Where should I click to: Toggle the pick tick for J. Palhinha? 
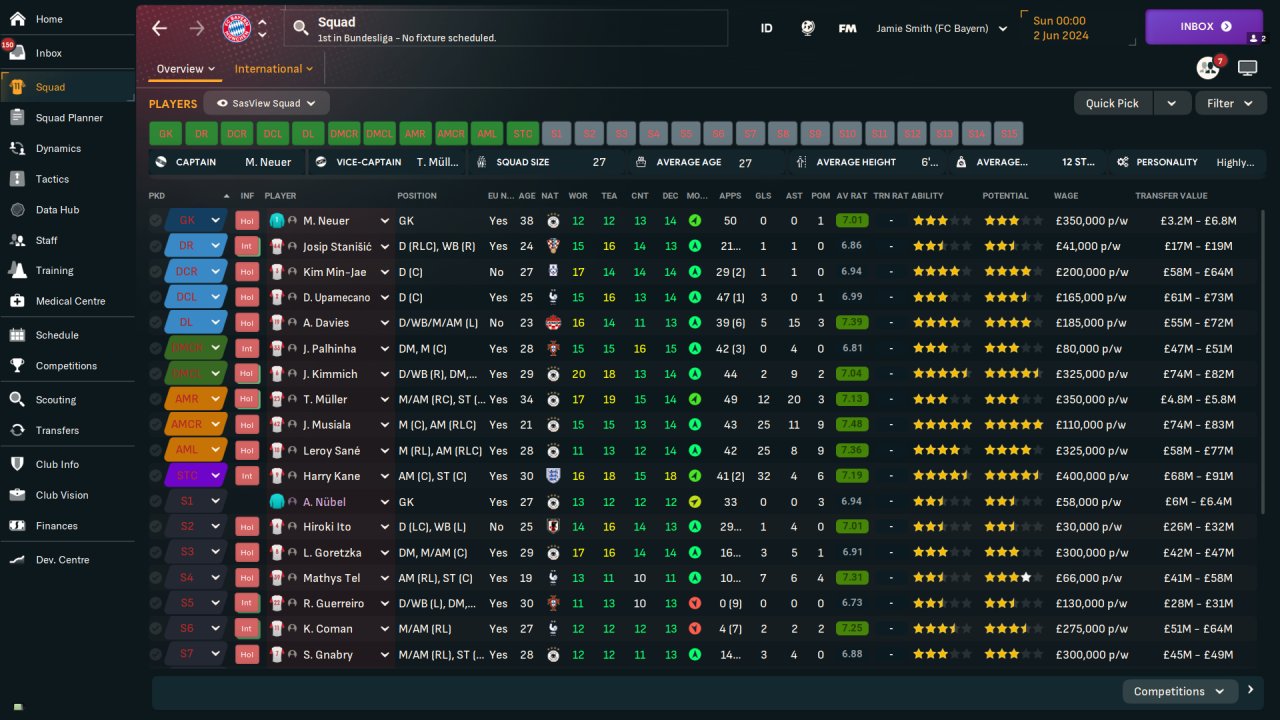pos(155,348)
